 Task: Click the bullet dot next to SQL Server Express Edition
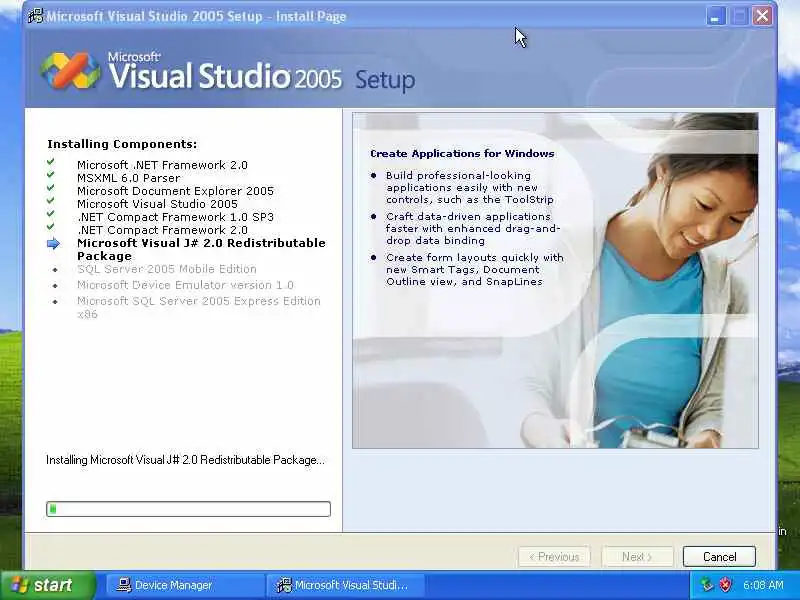[55, 302]
